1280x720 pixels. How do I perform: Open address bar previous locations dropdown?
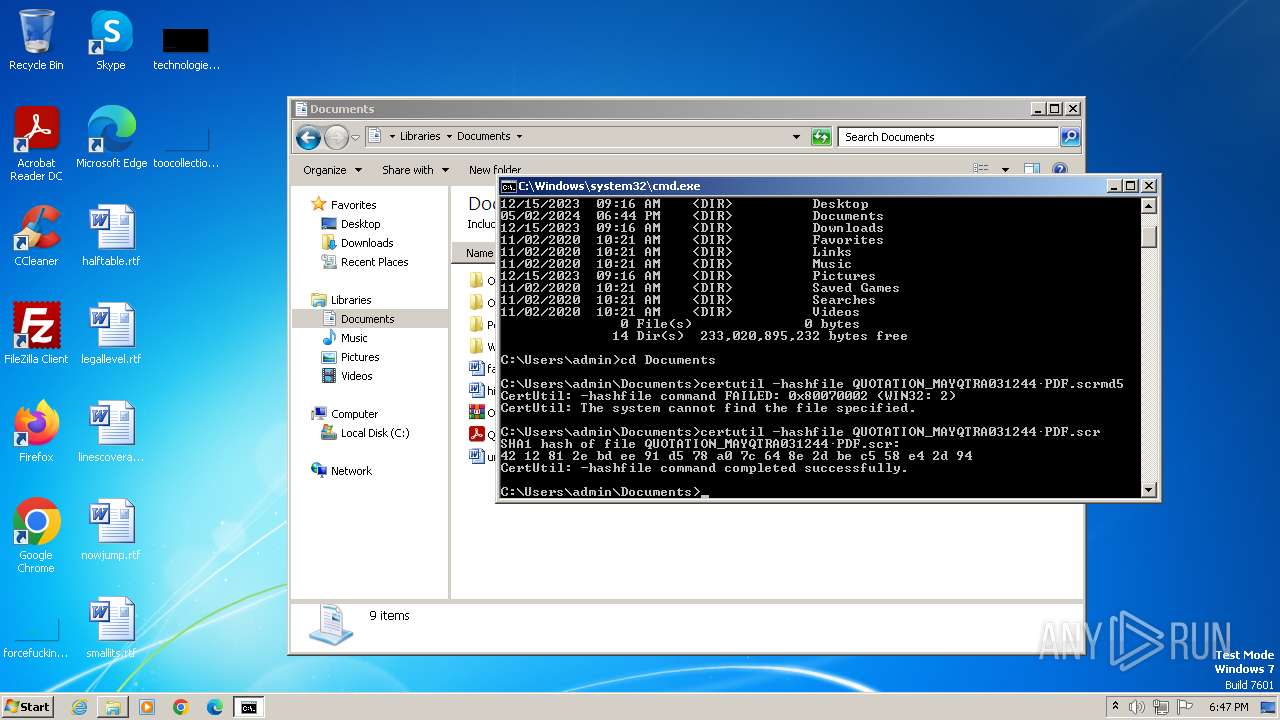click(x=796, y=137)
